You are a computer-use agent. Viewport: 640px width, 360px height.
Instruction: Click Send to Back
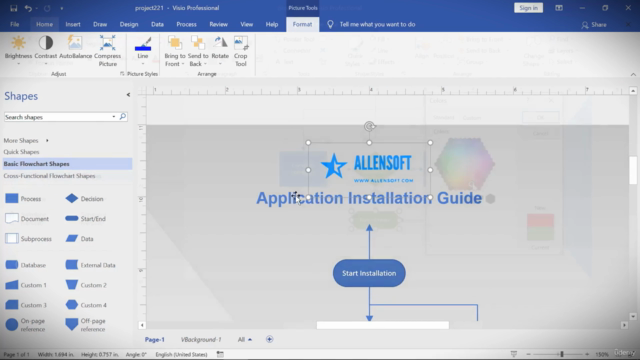(x=198, y=51)
